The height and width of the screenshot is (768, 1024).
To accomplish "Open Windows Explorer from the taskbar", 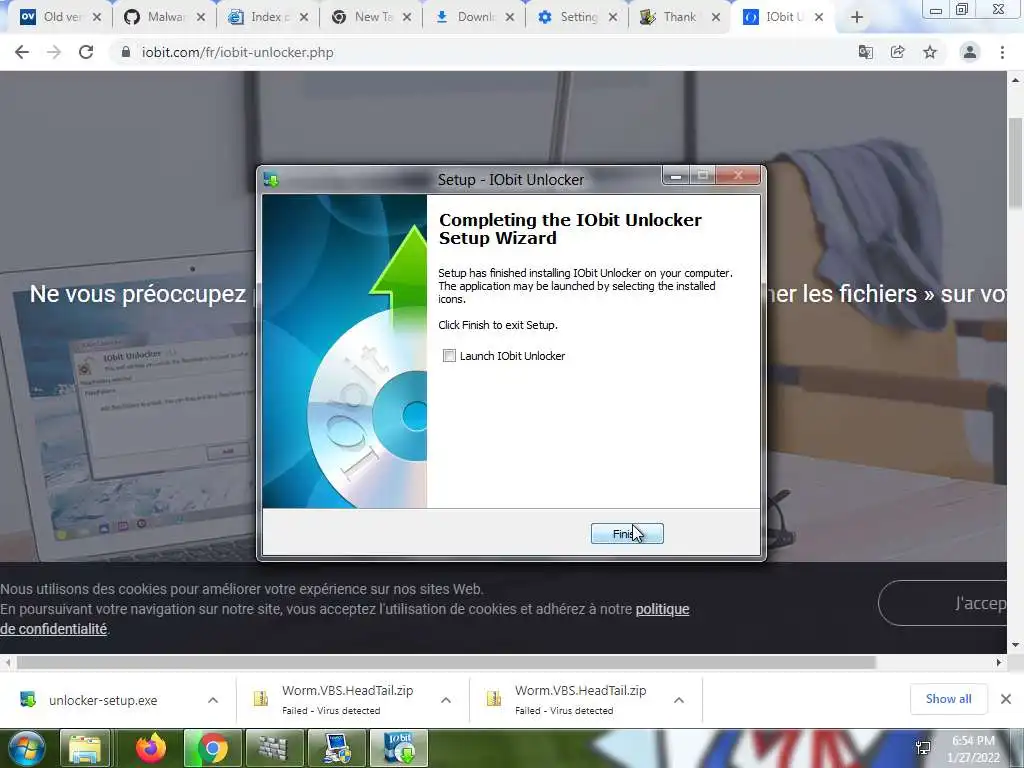I will pyautogui.click(x=85, y=748).
